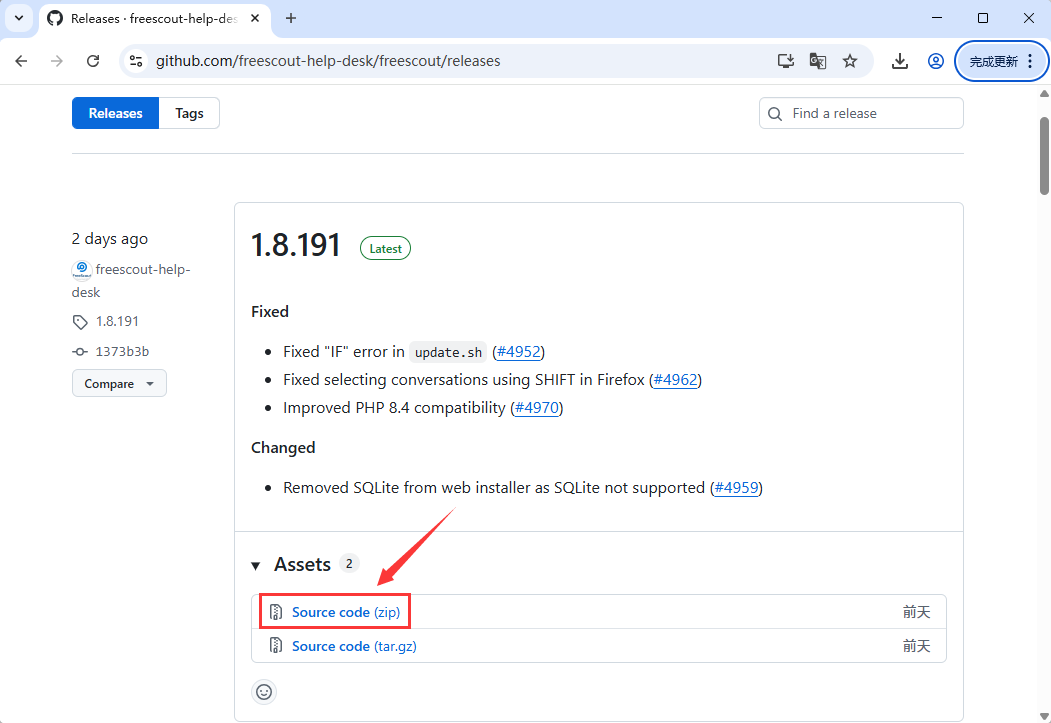Viewport: 1051px width, 723px height.
Task: Click the 2 days ago timestamp
Action: [110, 239]
